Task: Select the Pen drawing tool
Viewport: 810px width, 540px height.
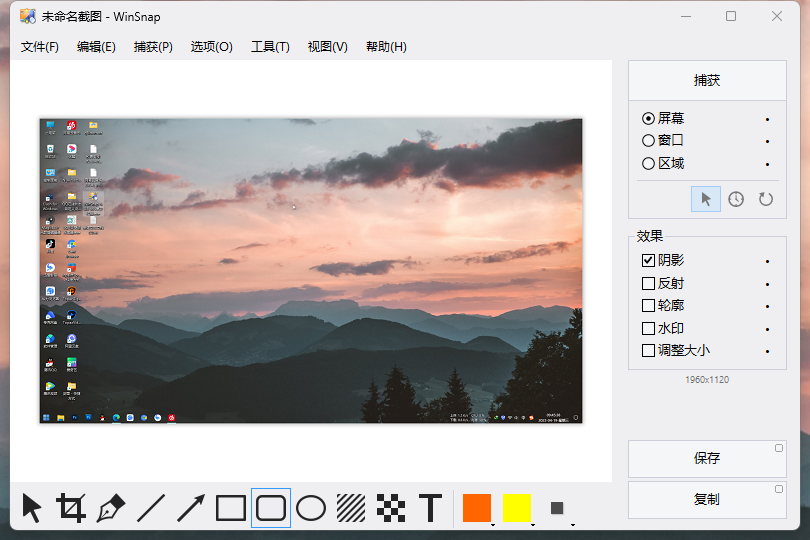Action: click(111, 508)
